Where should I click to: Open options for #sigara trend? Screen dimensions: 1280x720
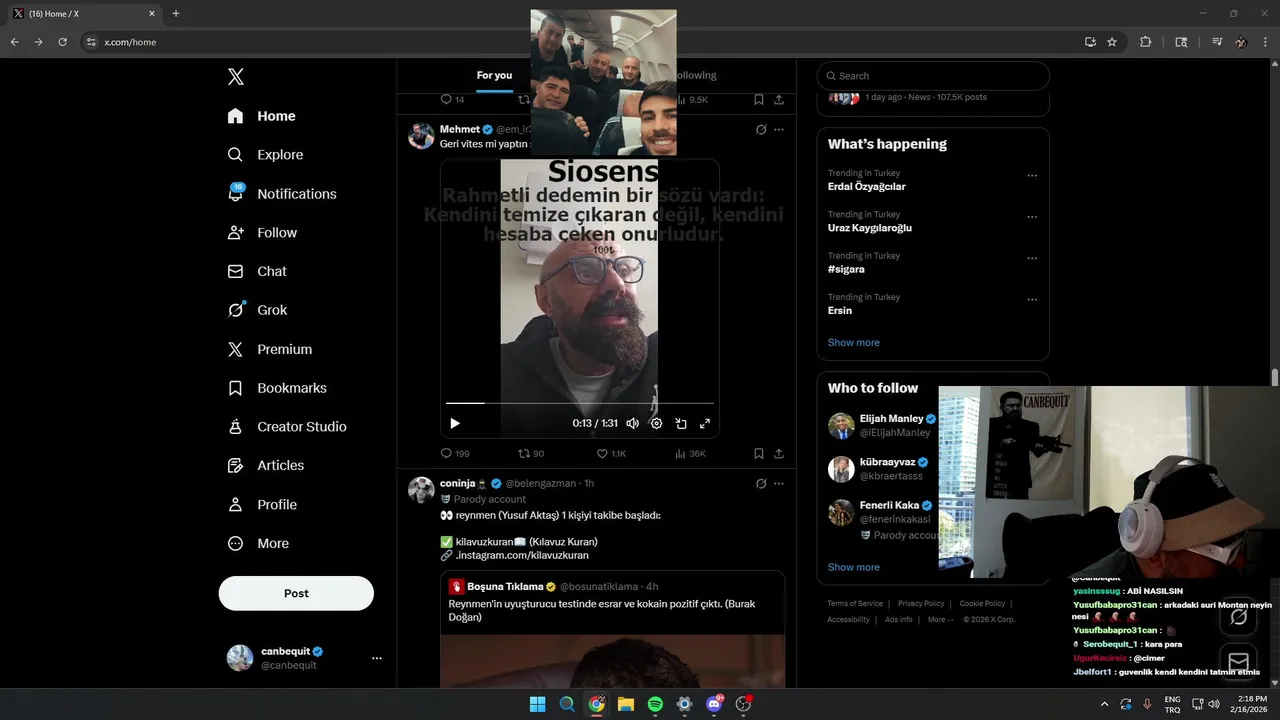[1032, 258]
